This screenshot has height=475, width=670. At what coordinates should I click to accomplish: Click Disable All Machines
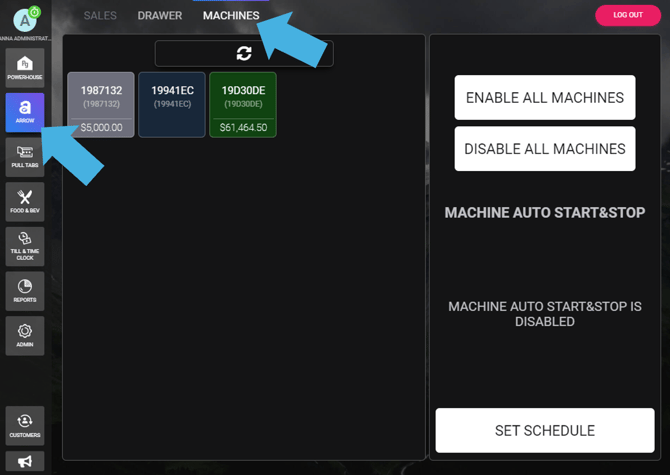545,149
